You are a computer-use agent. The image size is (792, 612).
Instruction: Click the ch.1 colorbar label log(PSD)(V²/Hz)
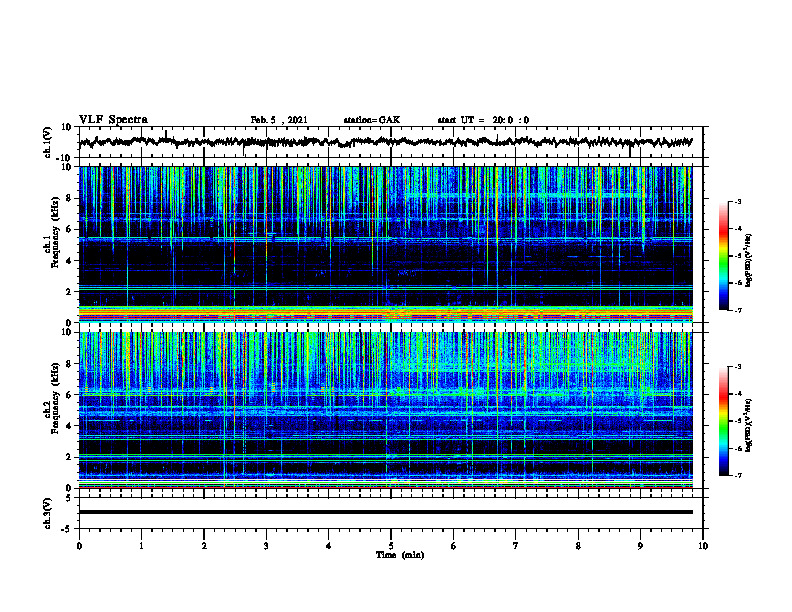748,261
